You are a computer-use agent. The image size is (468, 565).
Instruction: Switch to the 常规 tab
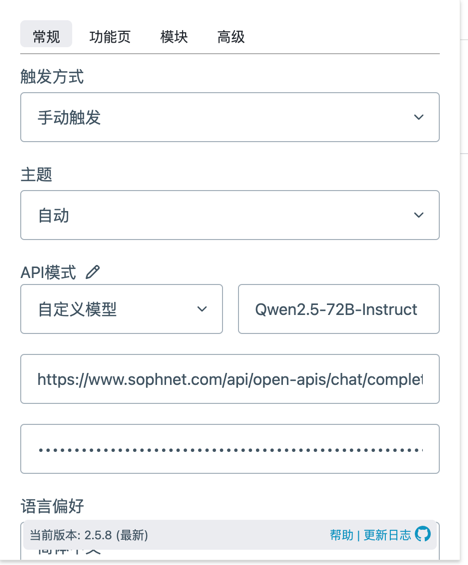tap(46, 34)
